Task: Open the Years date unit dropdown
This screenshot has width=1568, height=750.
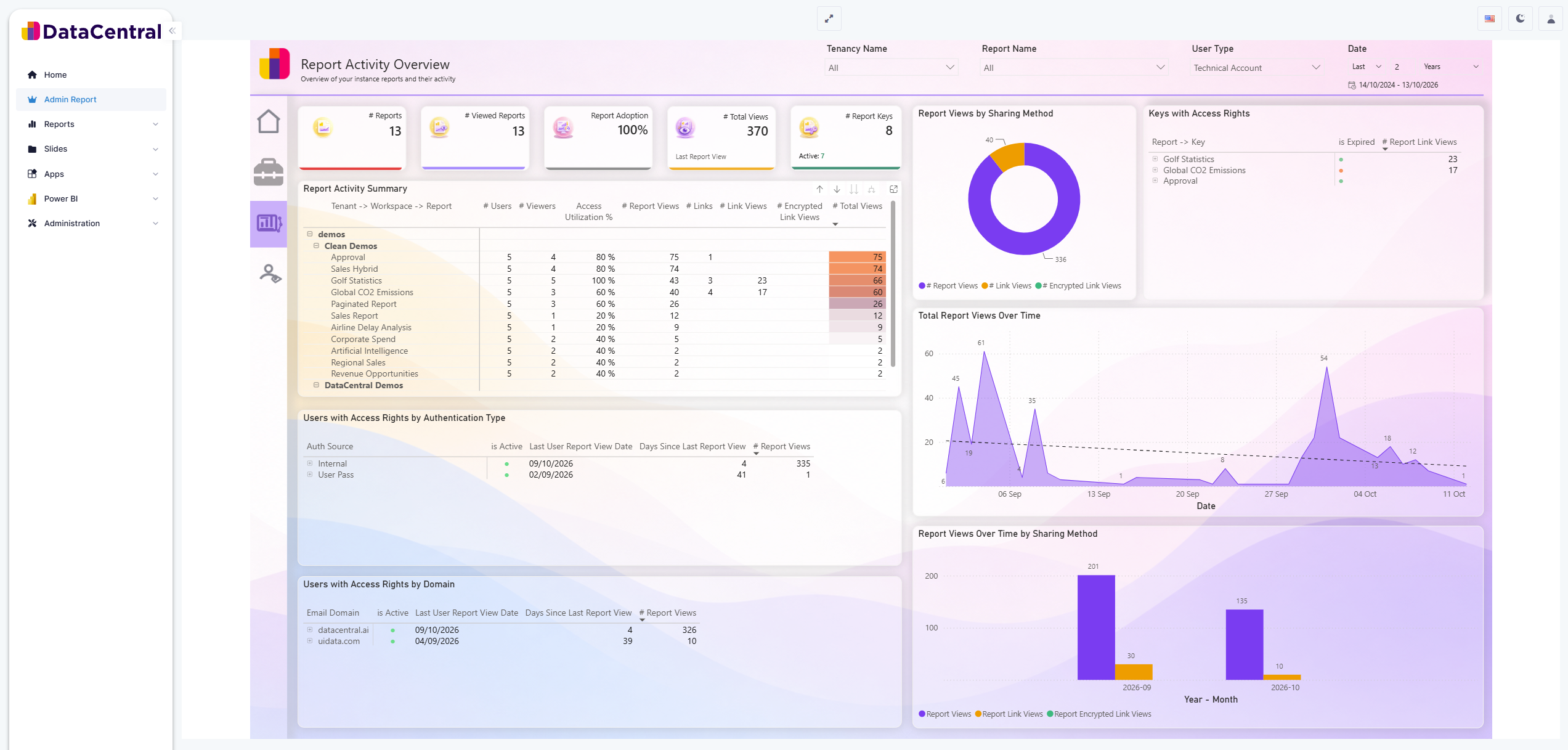Action: [1450, 67]
